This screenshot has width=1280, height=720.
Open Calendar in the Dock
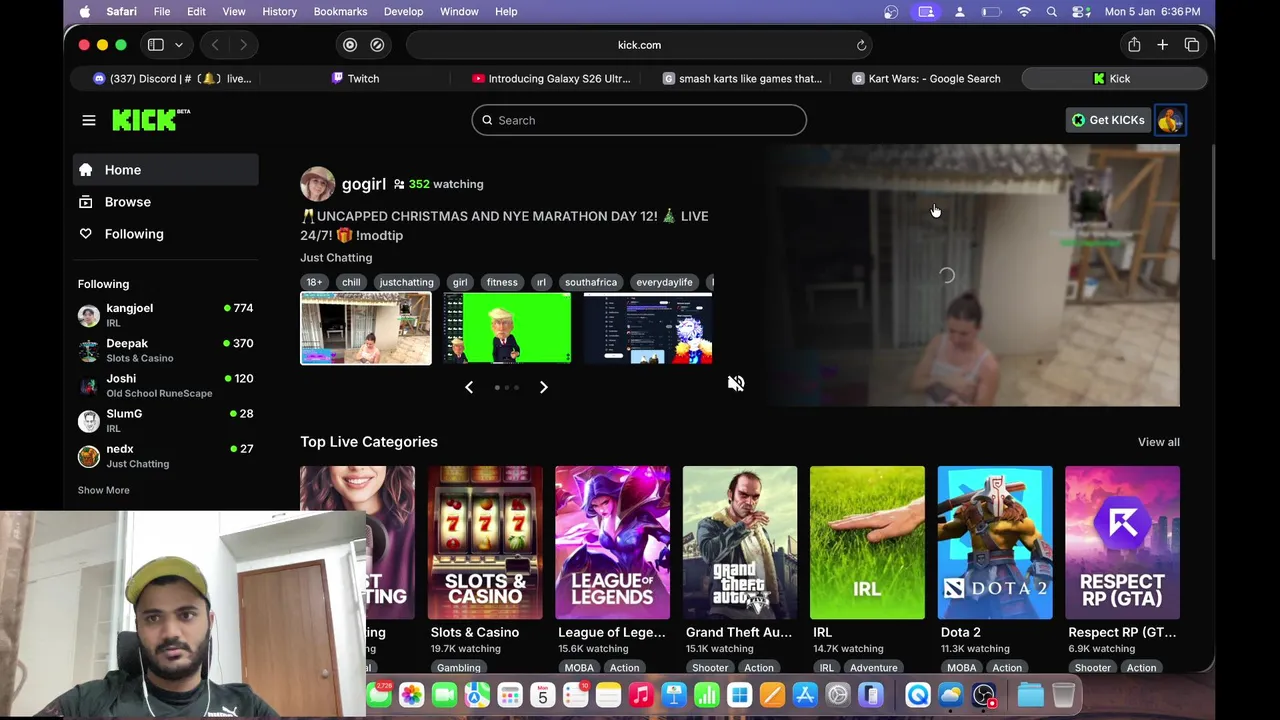pyautogui.click(x=543, y=695)
